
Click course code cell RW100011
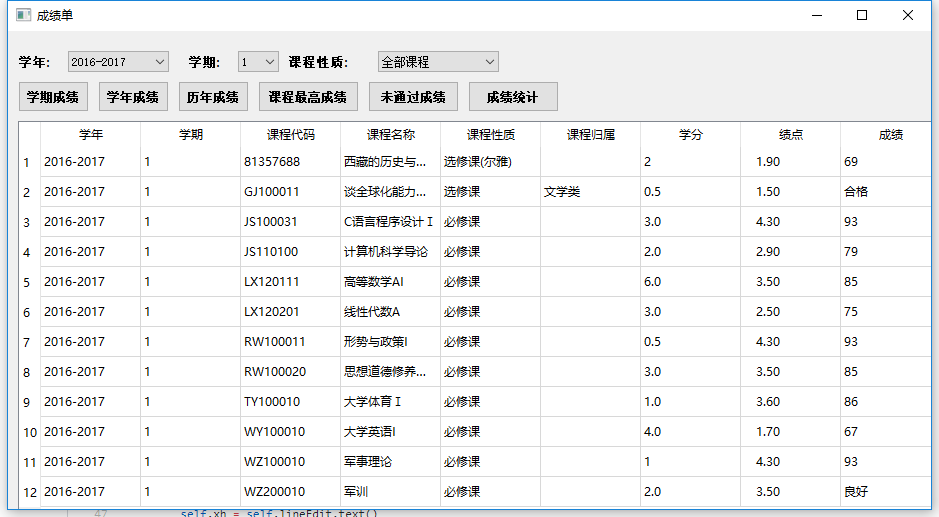pyautogui.click(x=290, y=341)
